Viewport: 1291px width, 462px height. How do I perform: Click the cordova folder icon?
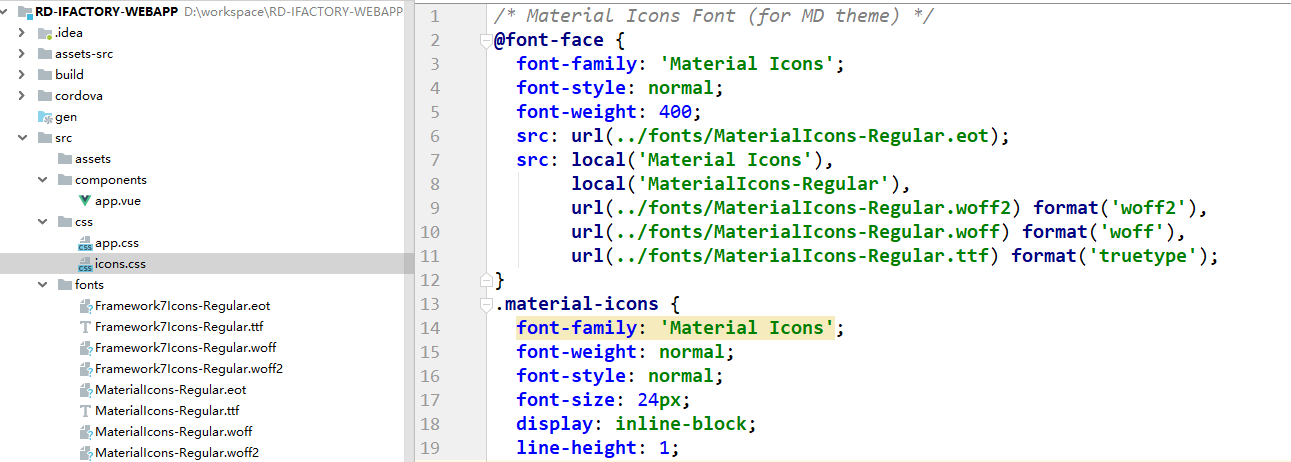point(45,96)
